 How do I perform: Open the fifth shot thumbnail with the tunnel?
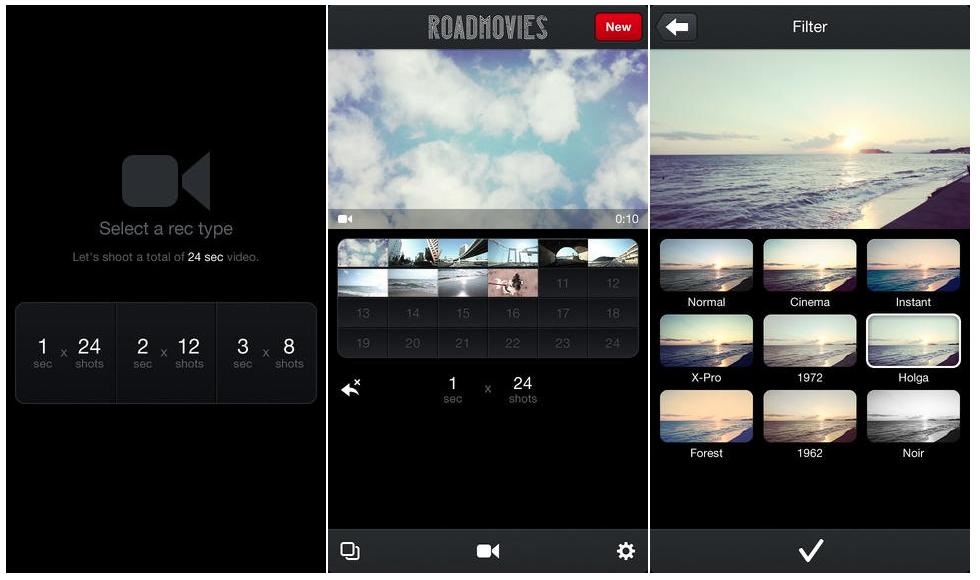tap(563, 253)
